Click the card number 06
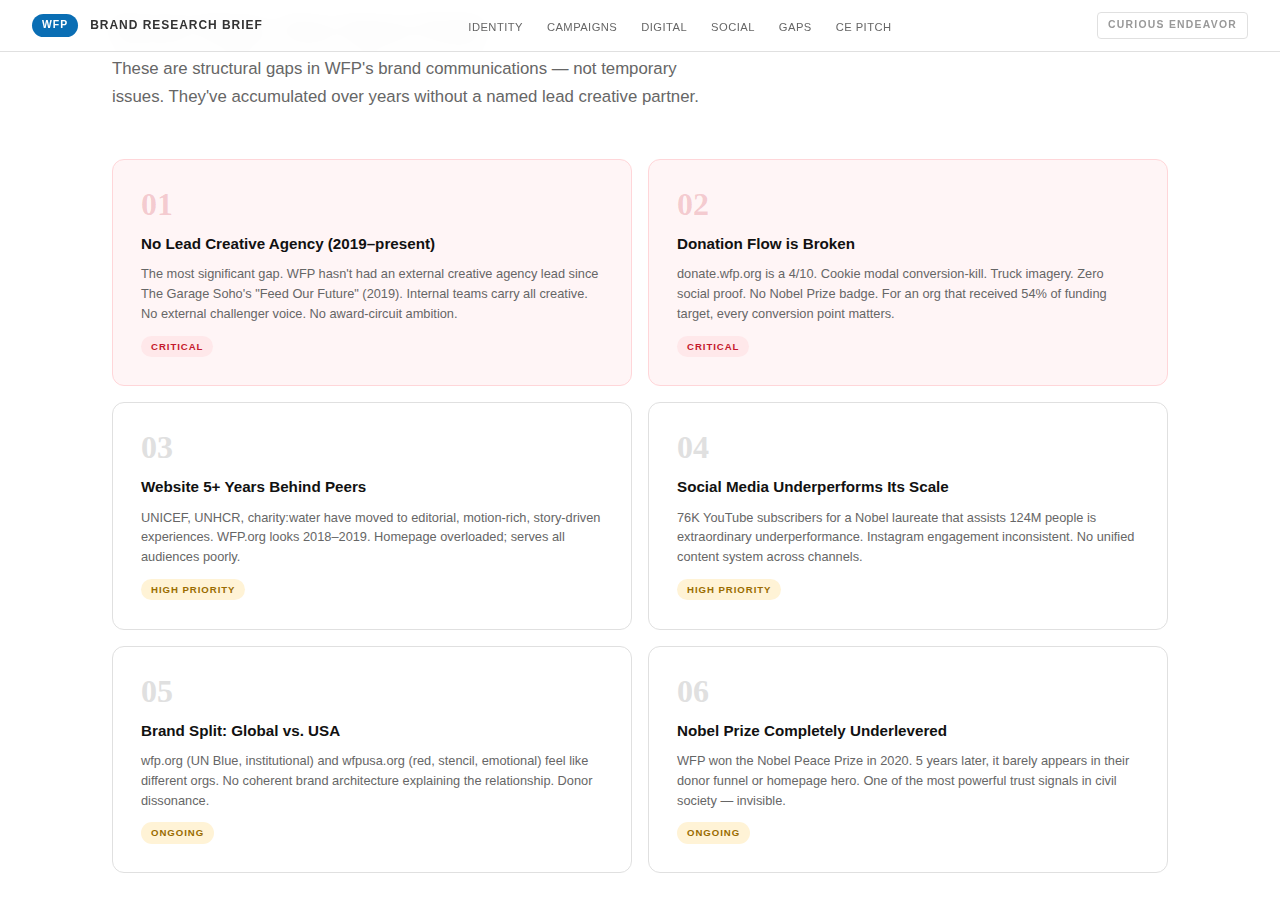Image resolution: width=1280 pixels, height=900 pixels. click(693, 692)
